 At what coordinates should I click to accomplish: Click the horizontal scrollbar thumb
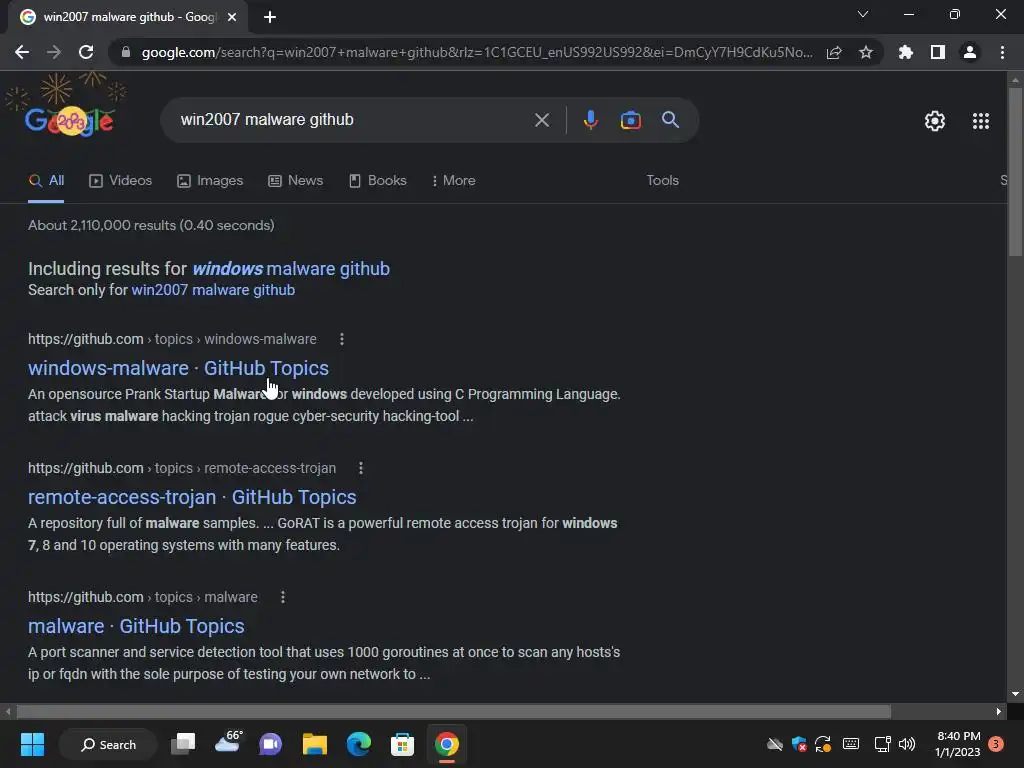454,711
